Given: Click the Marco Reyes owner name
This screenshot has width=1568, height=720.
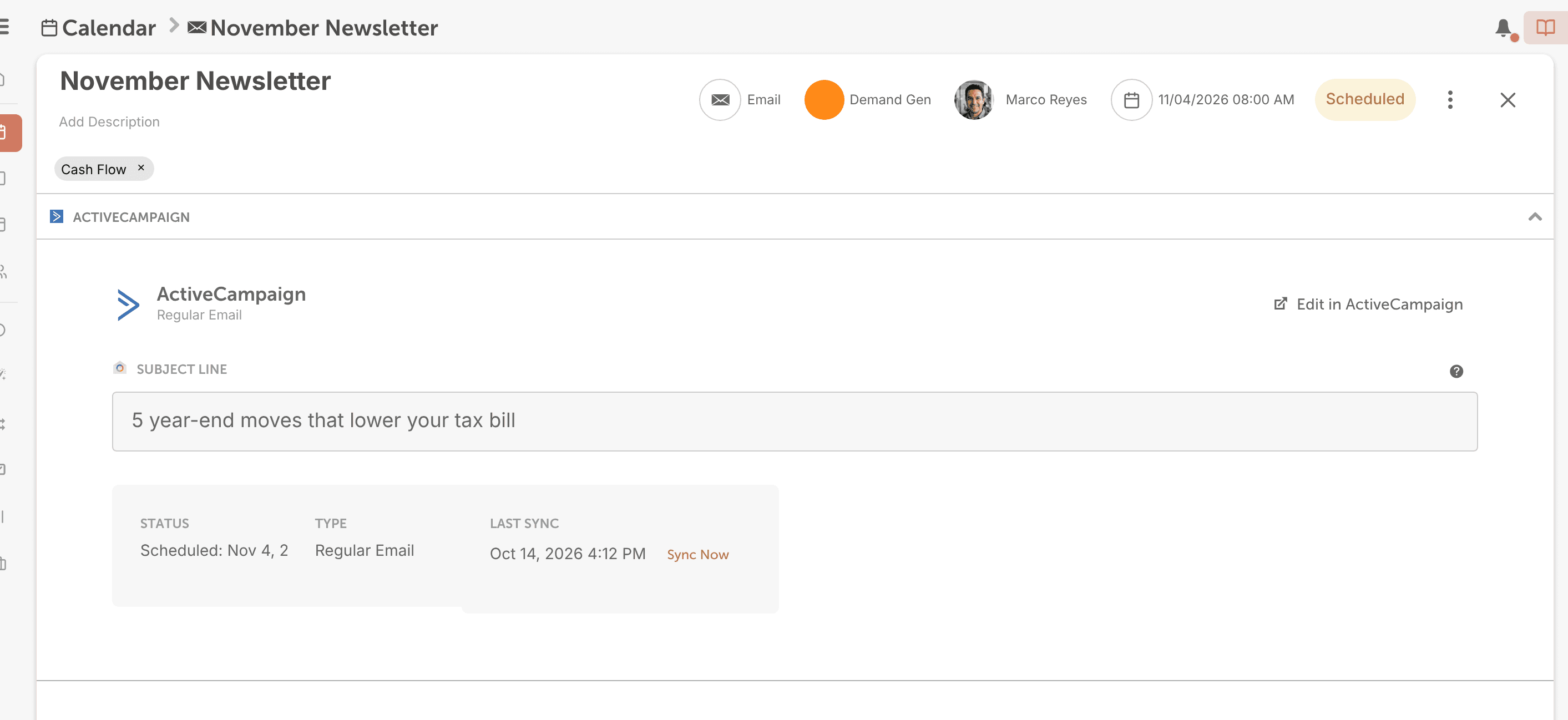Looking at the screenshot, I should click(1046, 100).
